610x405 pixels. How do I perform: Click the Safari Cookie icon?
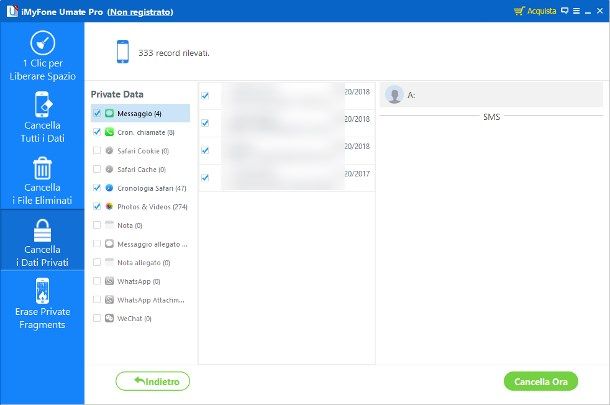coord(109,151)
